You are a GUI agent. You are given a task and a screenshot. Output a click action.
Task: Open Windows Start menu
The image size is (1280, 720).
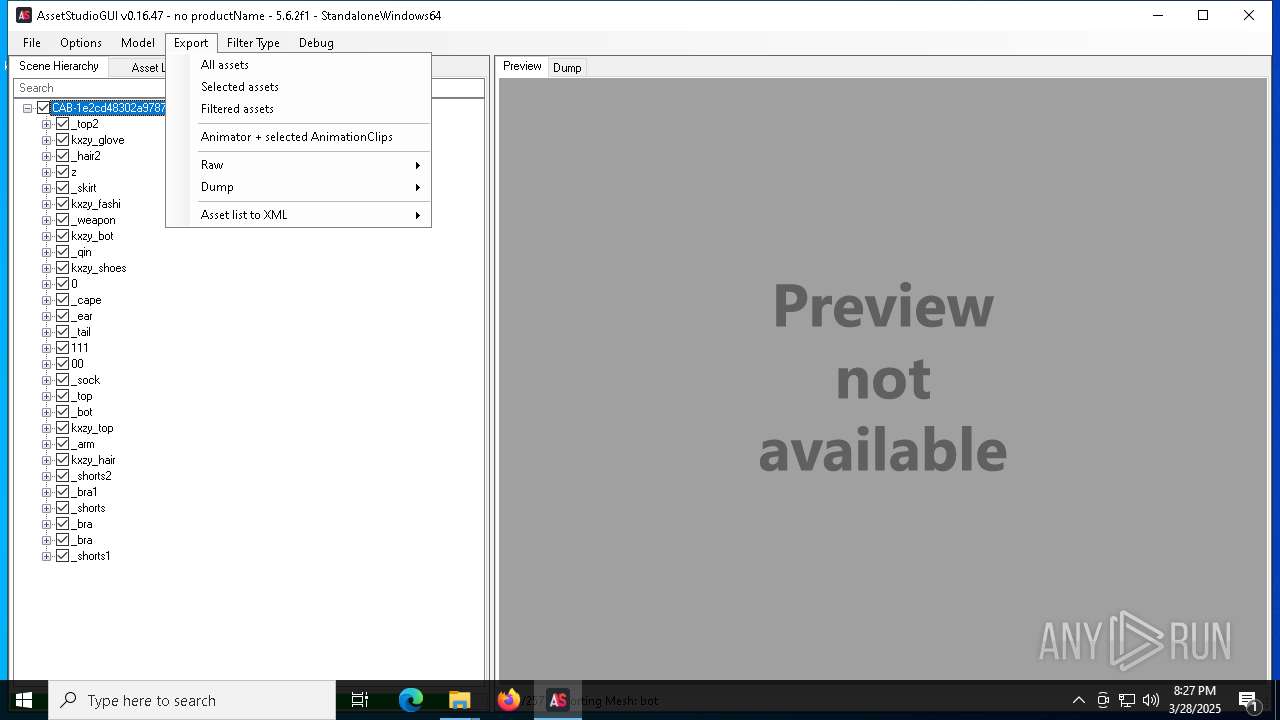(24, 700)
